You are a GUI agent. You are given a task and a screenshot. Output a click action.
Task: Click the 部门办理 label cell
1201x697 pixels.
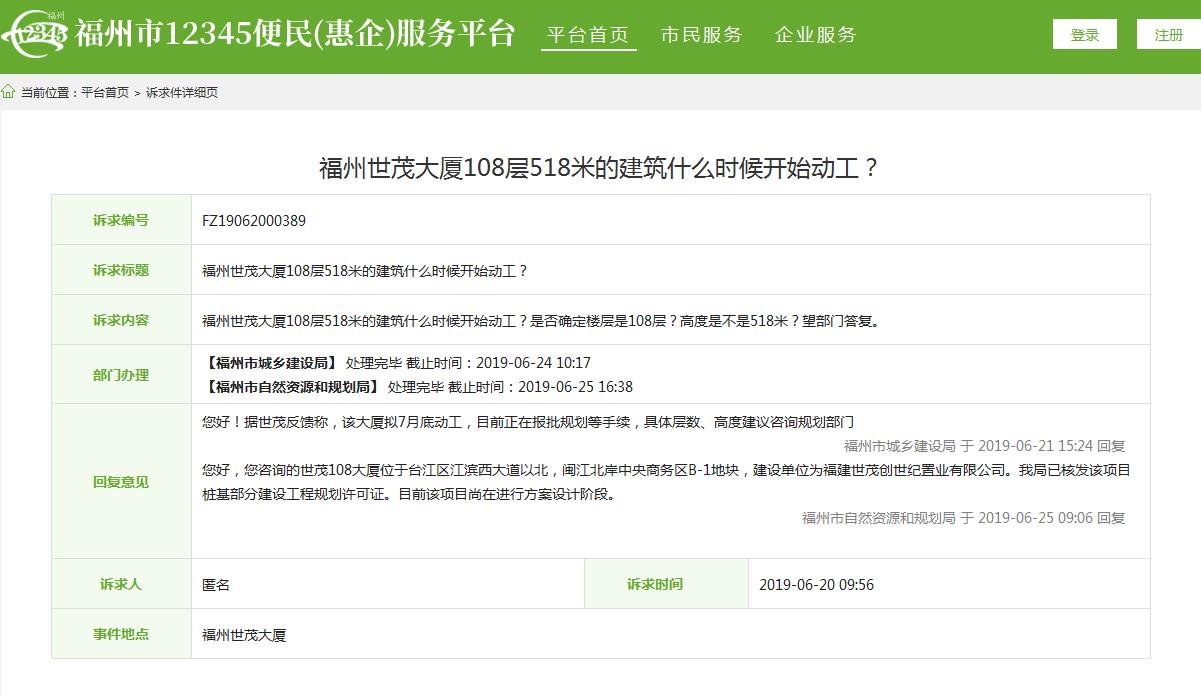pyautogui.click(x=121, y=375)
